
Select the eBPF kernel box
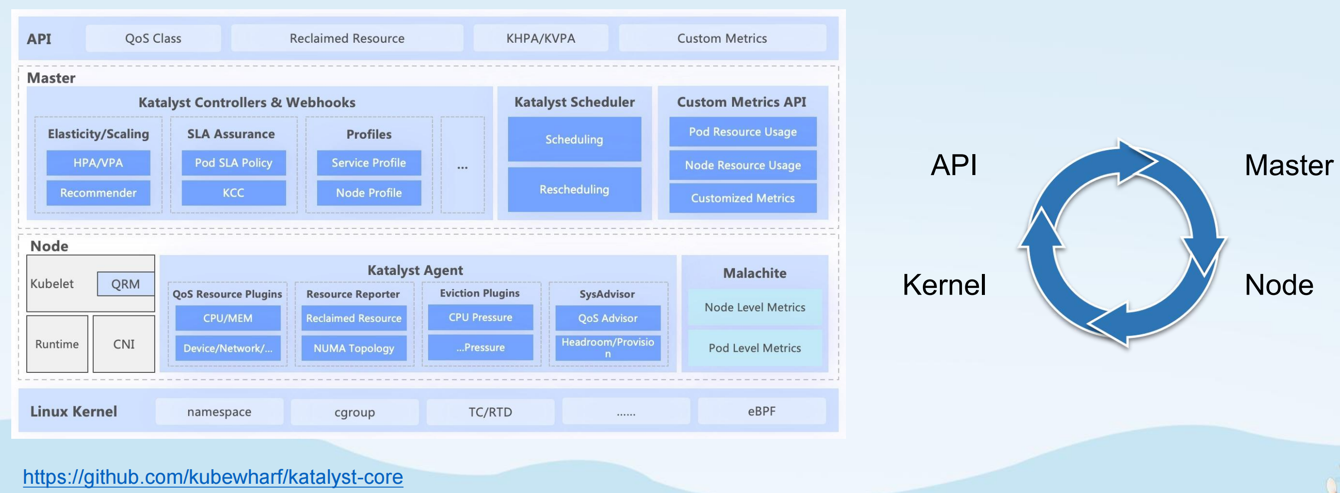[x=762, y=411]
